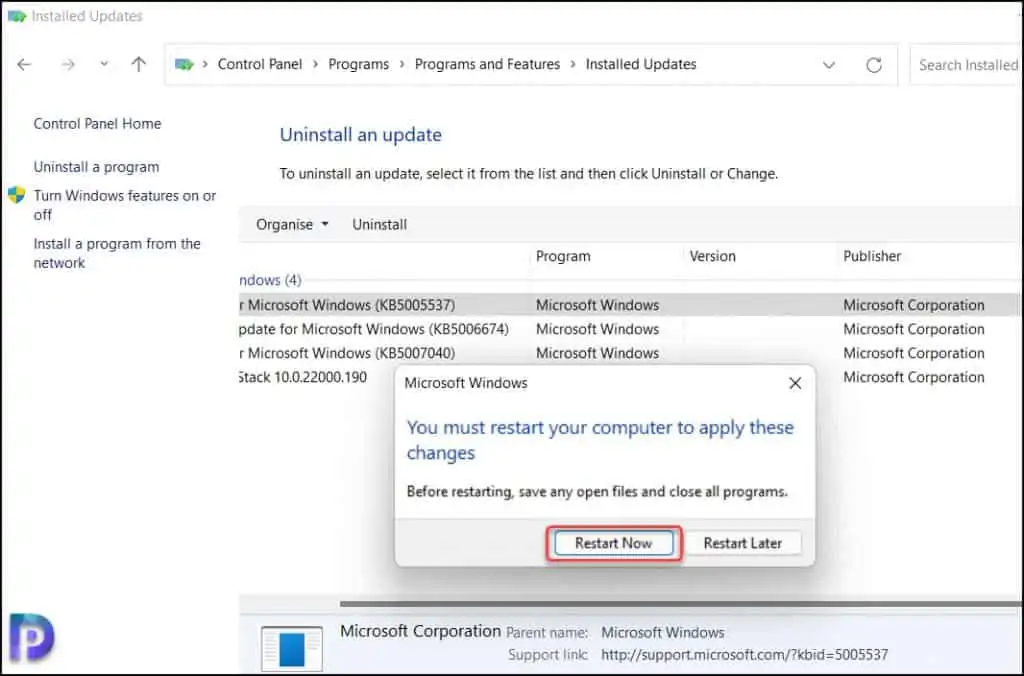Open the Organise dropdown menu
The width and height of the screenshot is (1024, 676).
tap(292, 224)
